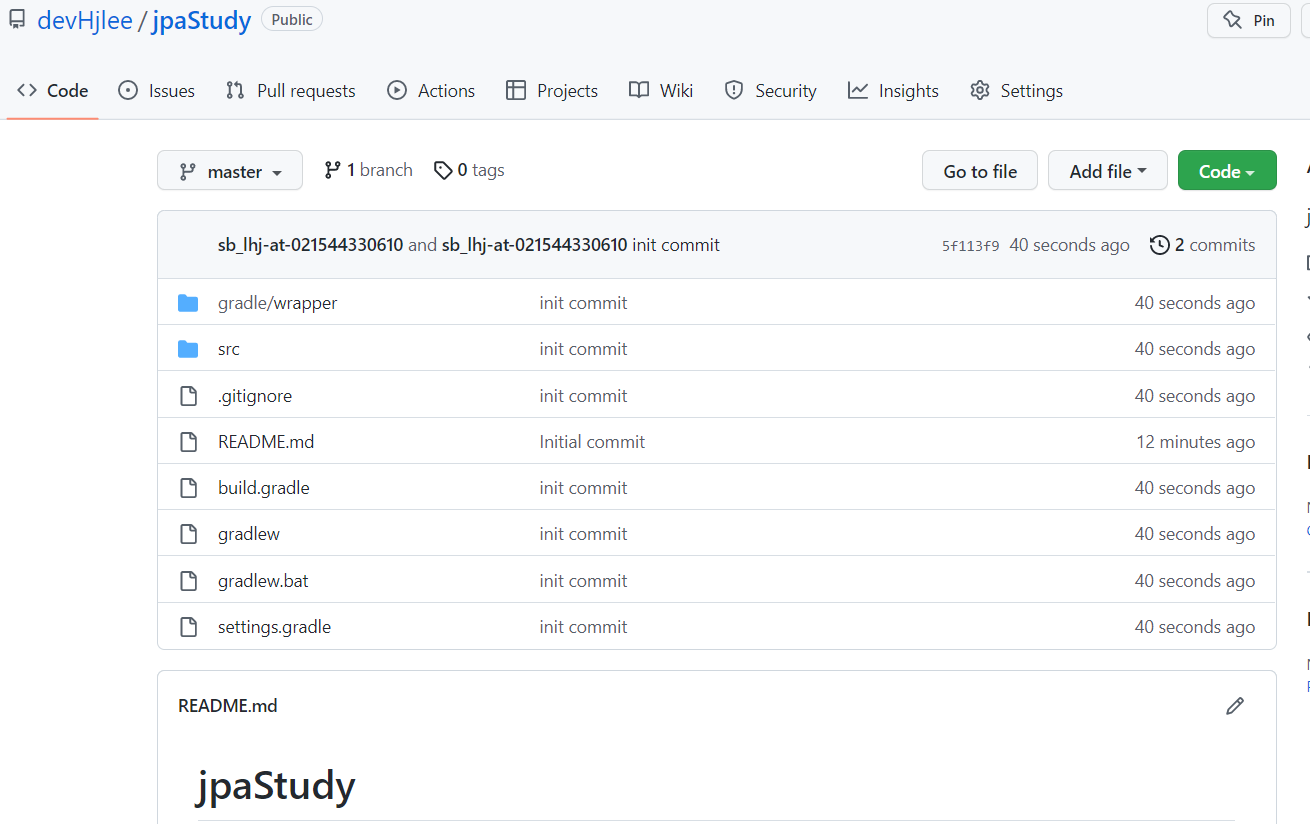Switch to the Projects tab

[x=552, y=91]
